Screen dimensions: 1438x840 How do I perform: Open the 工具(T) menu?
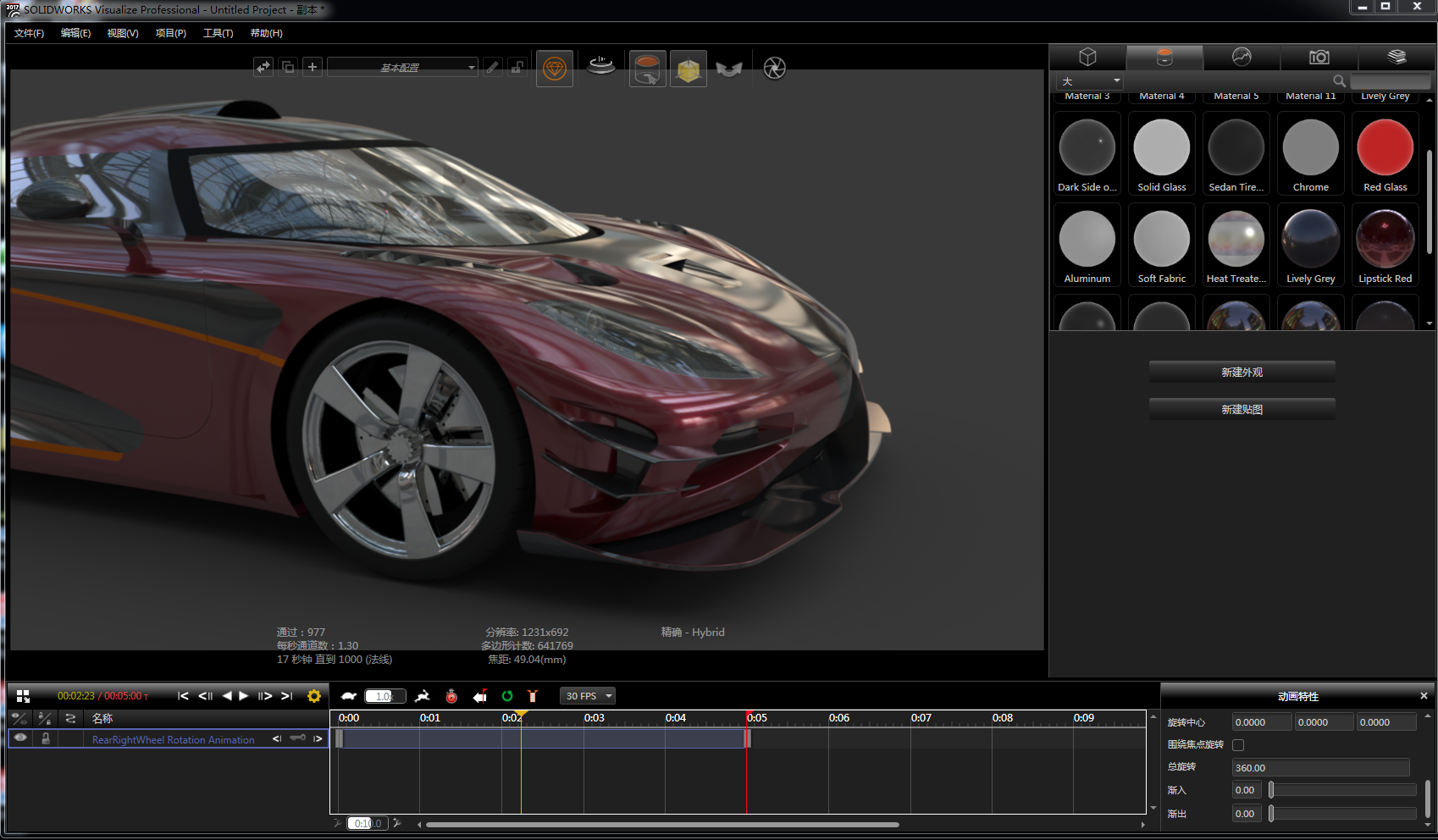218,33
